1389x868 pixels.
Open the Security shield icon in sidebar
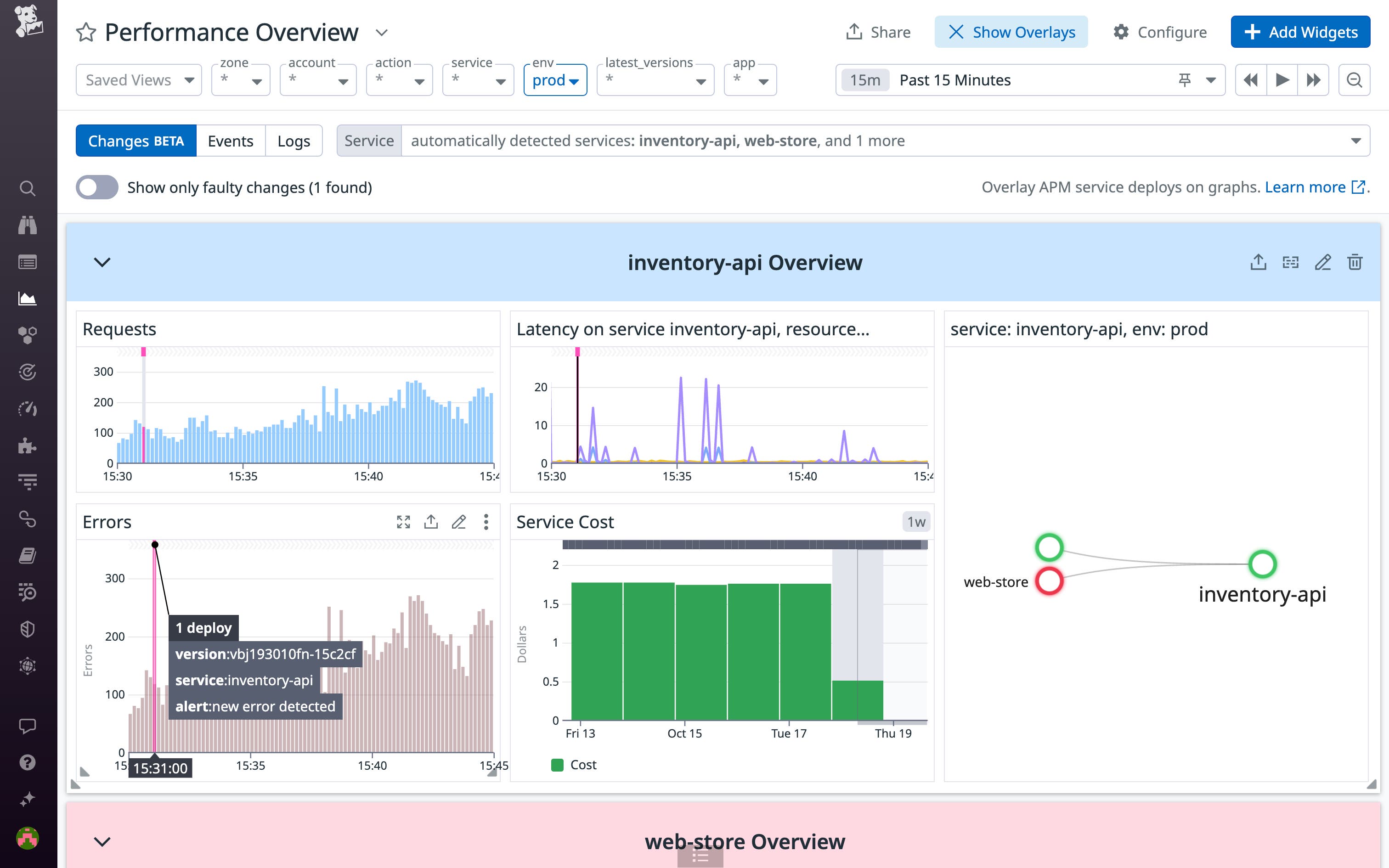pyautogui.click(x=28, y=629)
